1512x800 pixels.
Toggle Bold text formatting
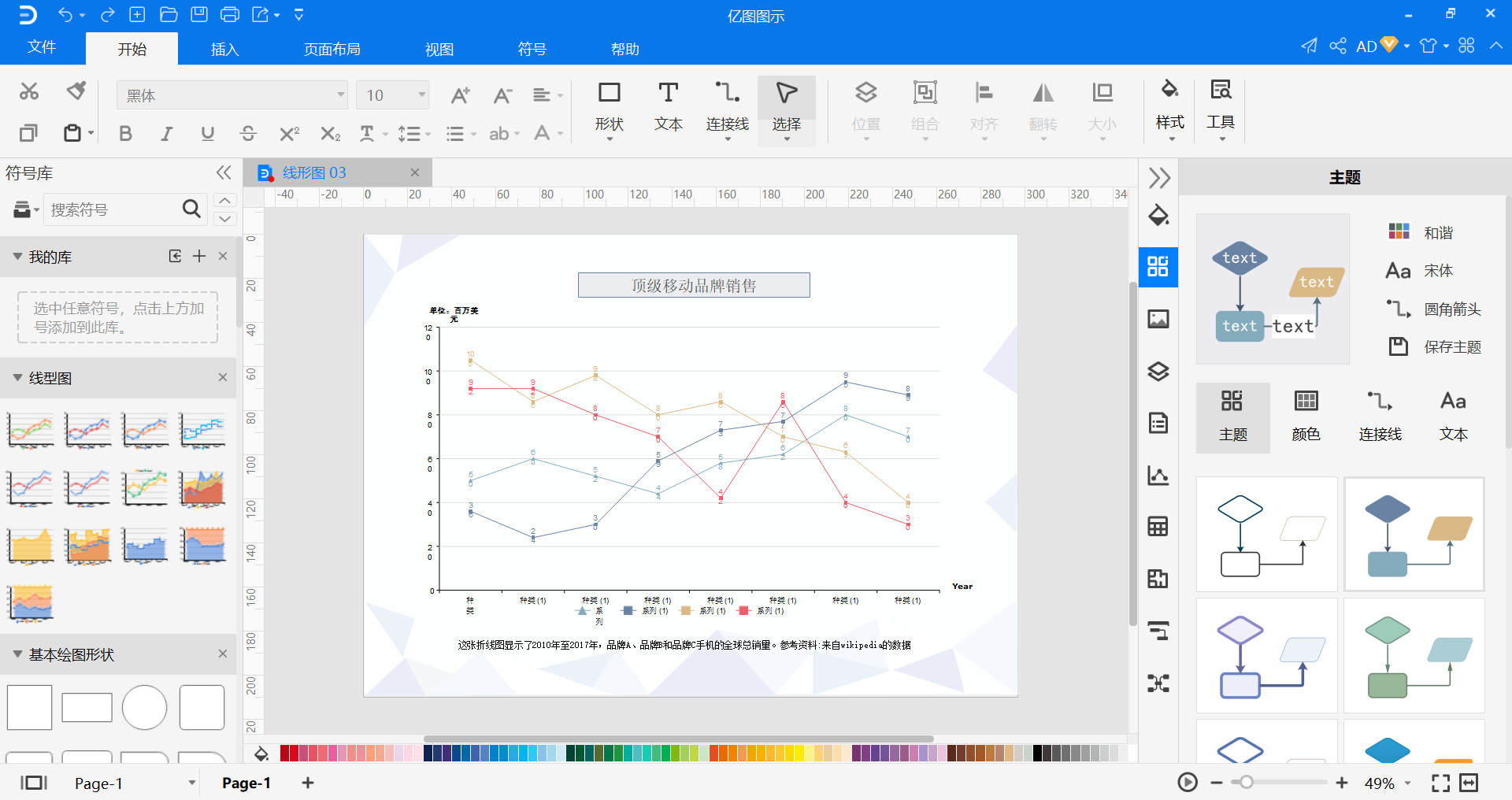point(125,134)
